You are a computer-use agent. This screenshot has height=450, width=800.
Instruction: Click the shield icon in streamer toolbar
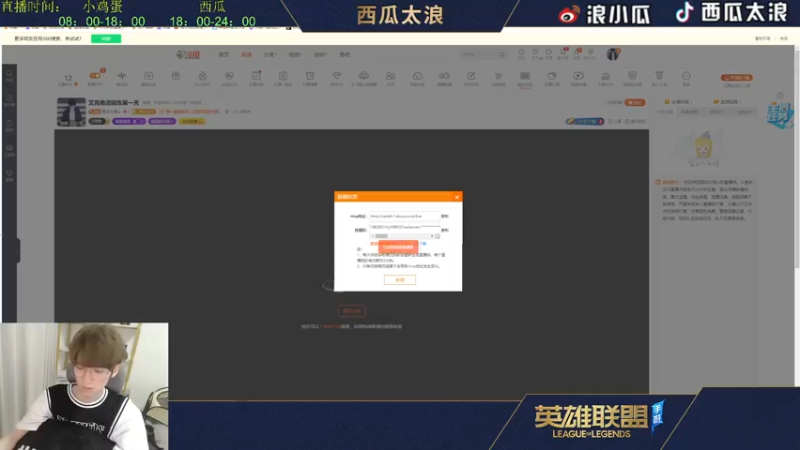[632, 77]
